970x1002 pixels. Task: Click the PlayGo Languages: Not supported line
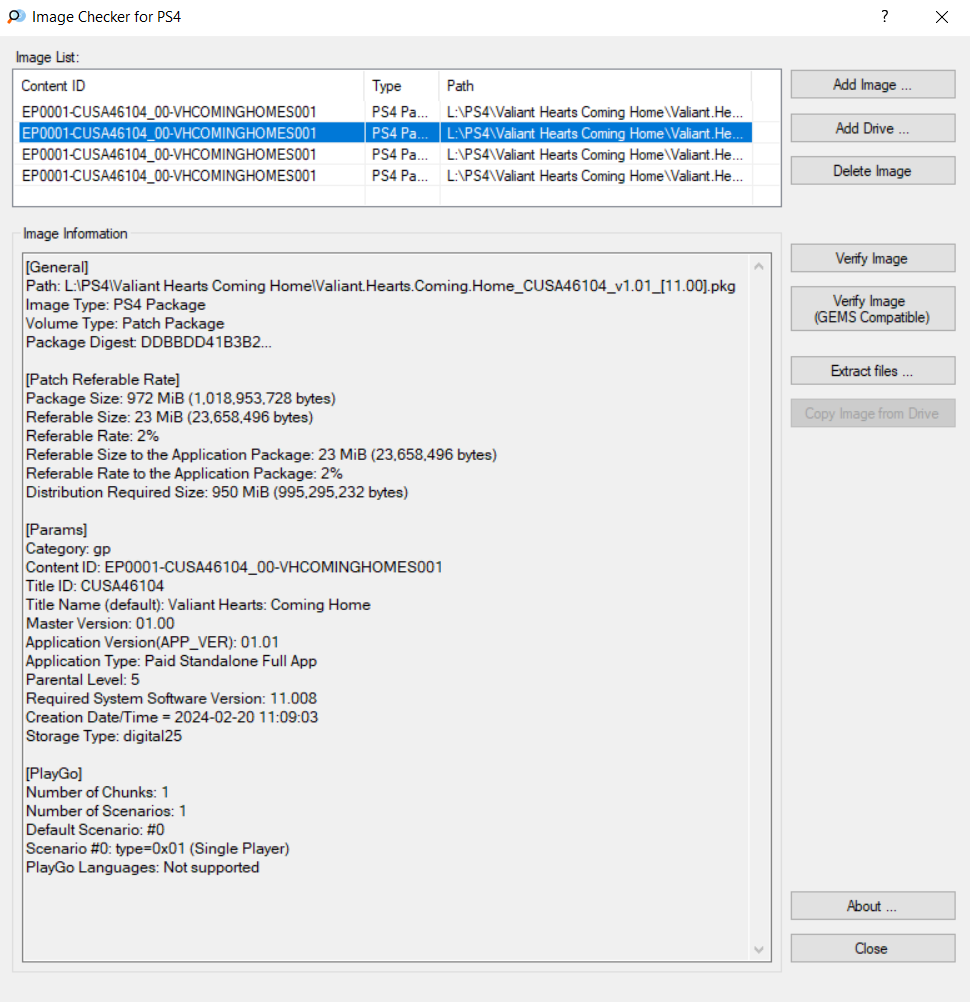tap(142, 867)
